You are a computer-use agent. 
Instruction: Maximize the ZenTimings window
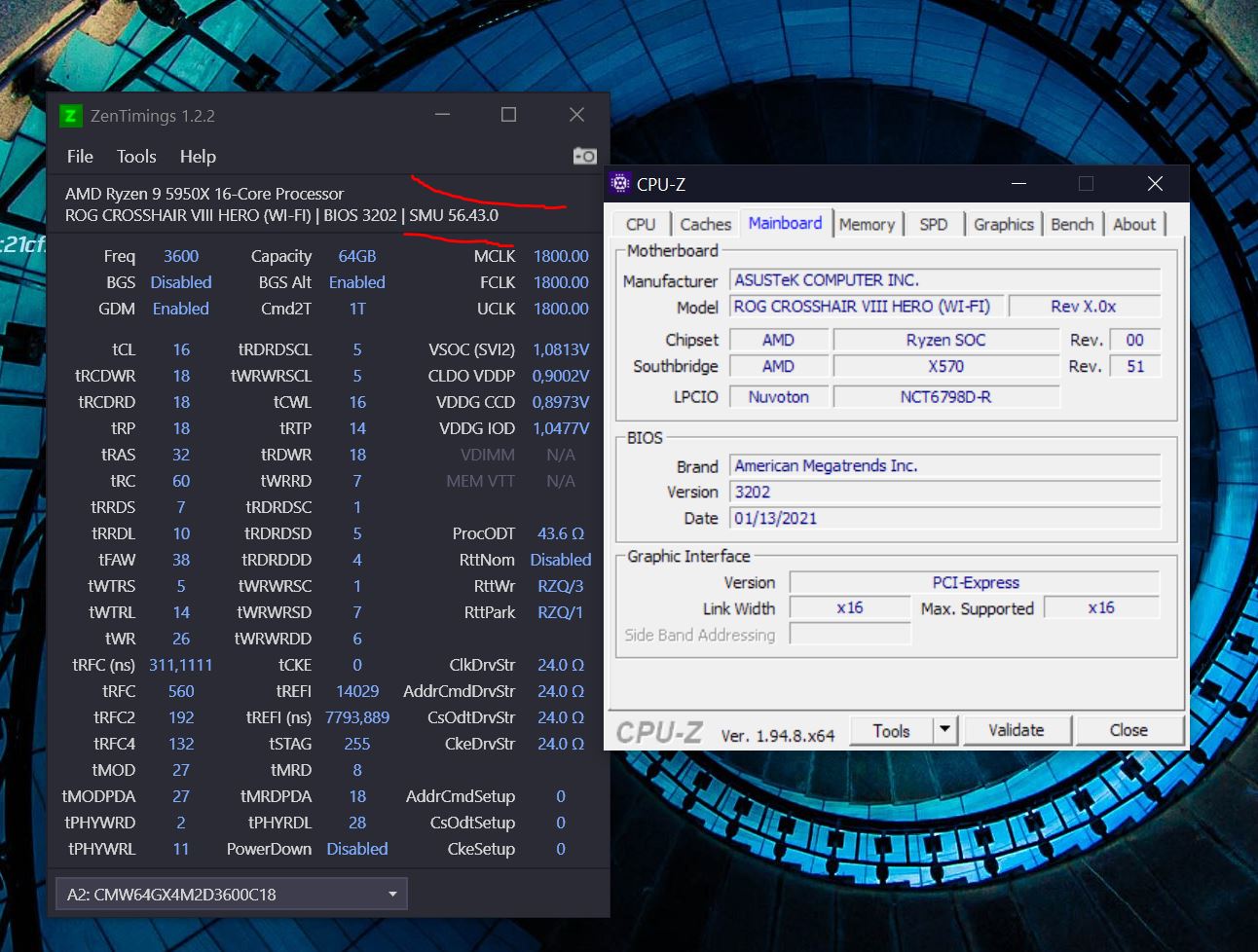pyautogui.click(x=508, y=115)
